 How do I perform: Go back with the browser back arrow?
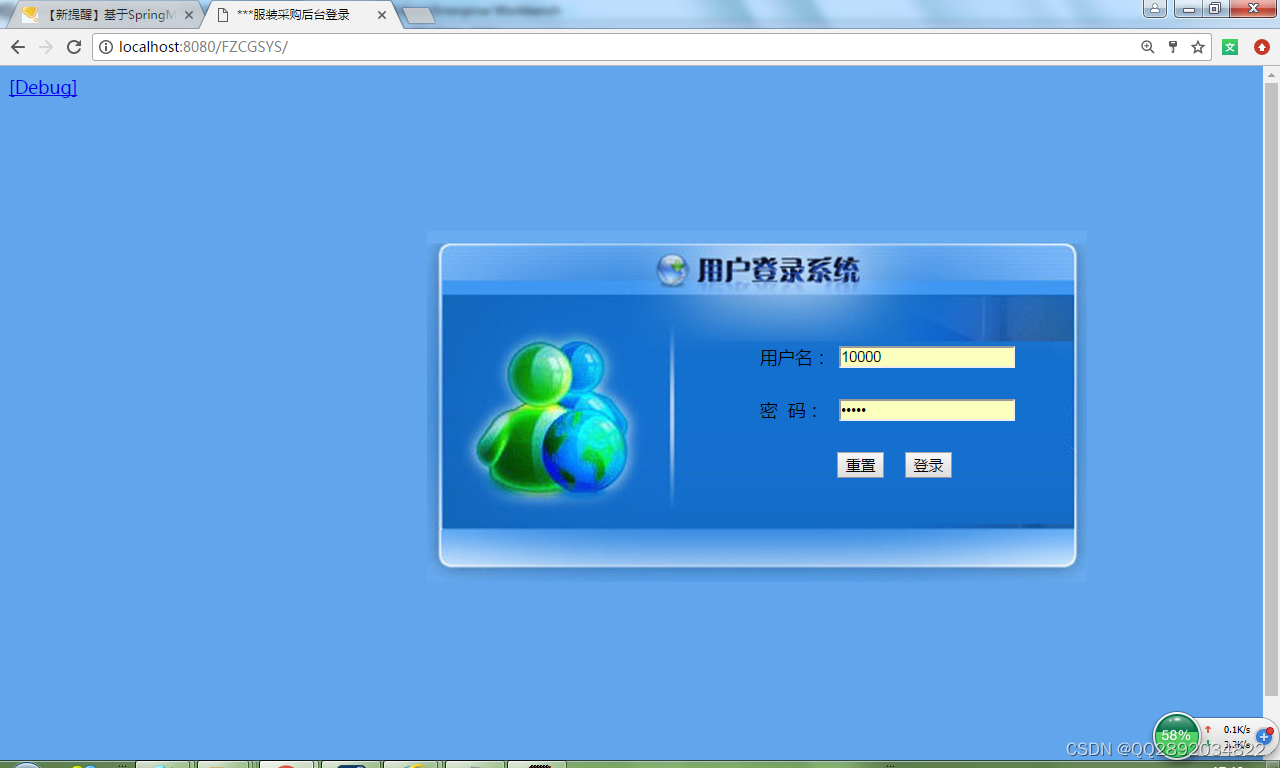[18, 47]
